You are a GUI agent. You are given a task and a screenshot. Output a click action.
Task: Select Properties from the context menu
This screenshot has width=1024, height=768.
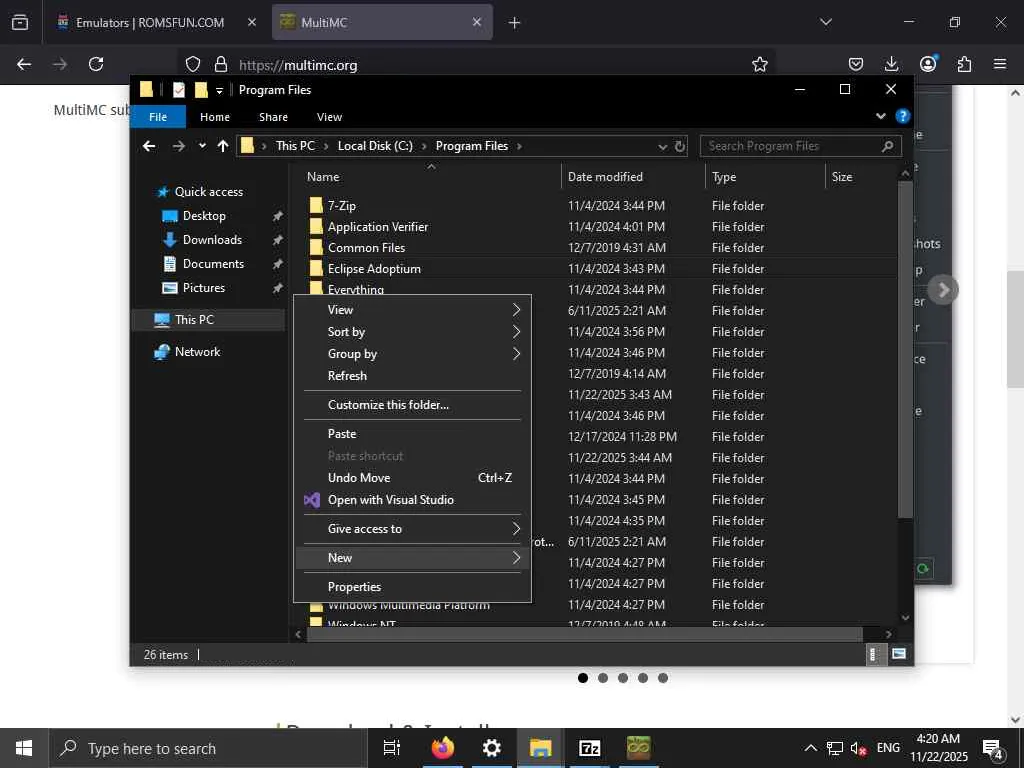tap(413, 586)
